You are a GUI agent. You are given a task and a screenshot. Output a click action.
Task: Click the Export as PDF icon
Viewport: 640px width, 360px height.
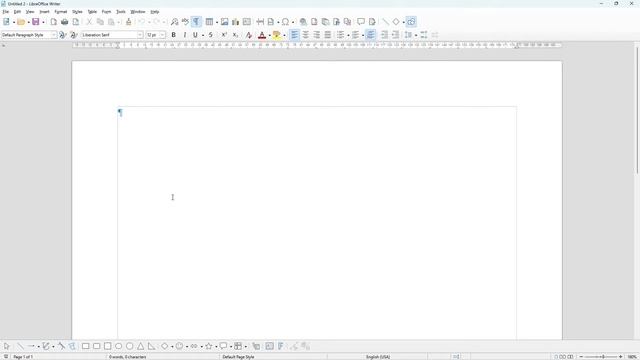[x=53, y=22]
